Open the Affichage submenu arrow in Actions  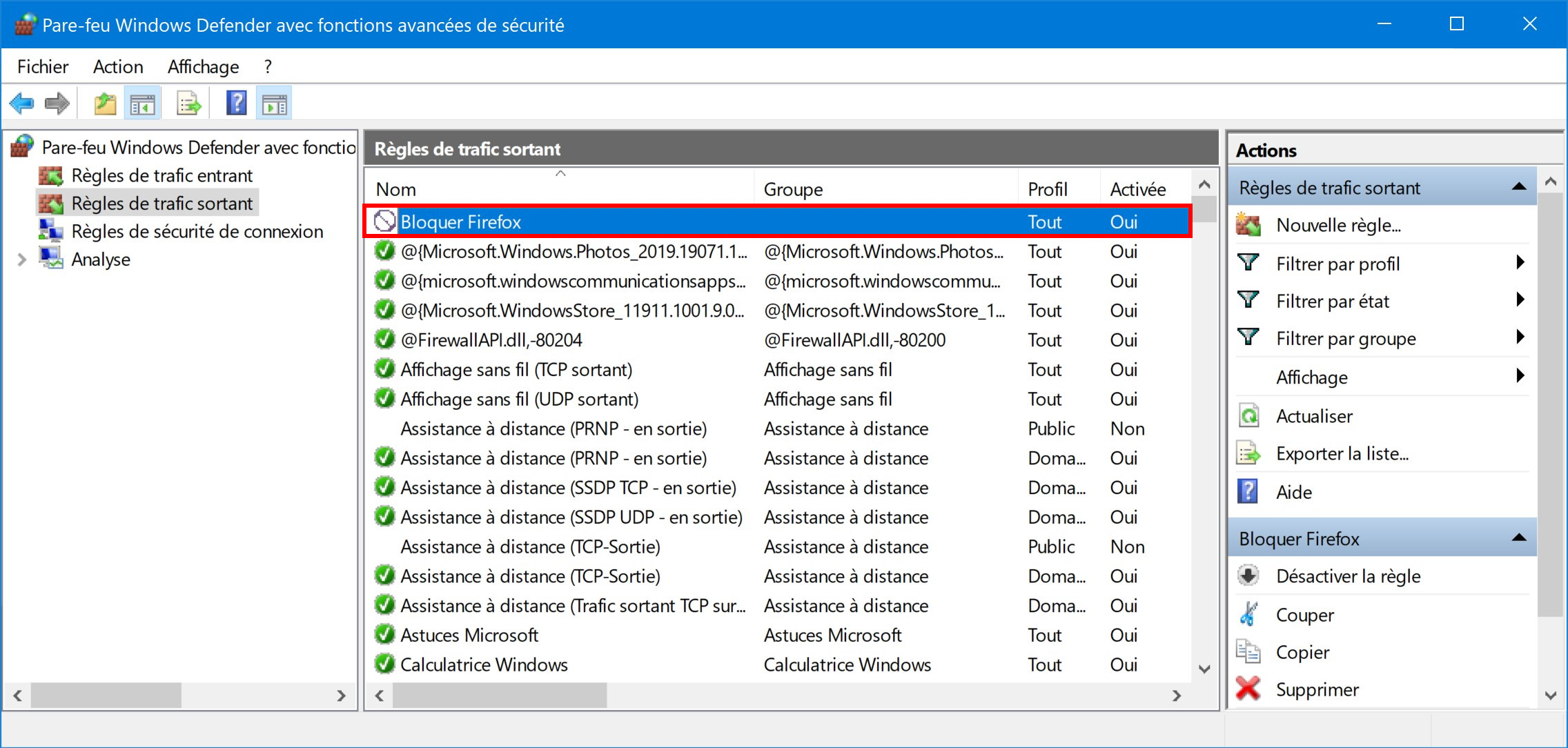click(x=1520, y=377)
